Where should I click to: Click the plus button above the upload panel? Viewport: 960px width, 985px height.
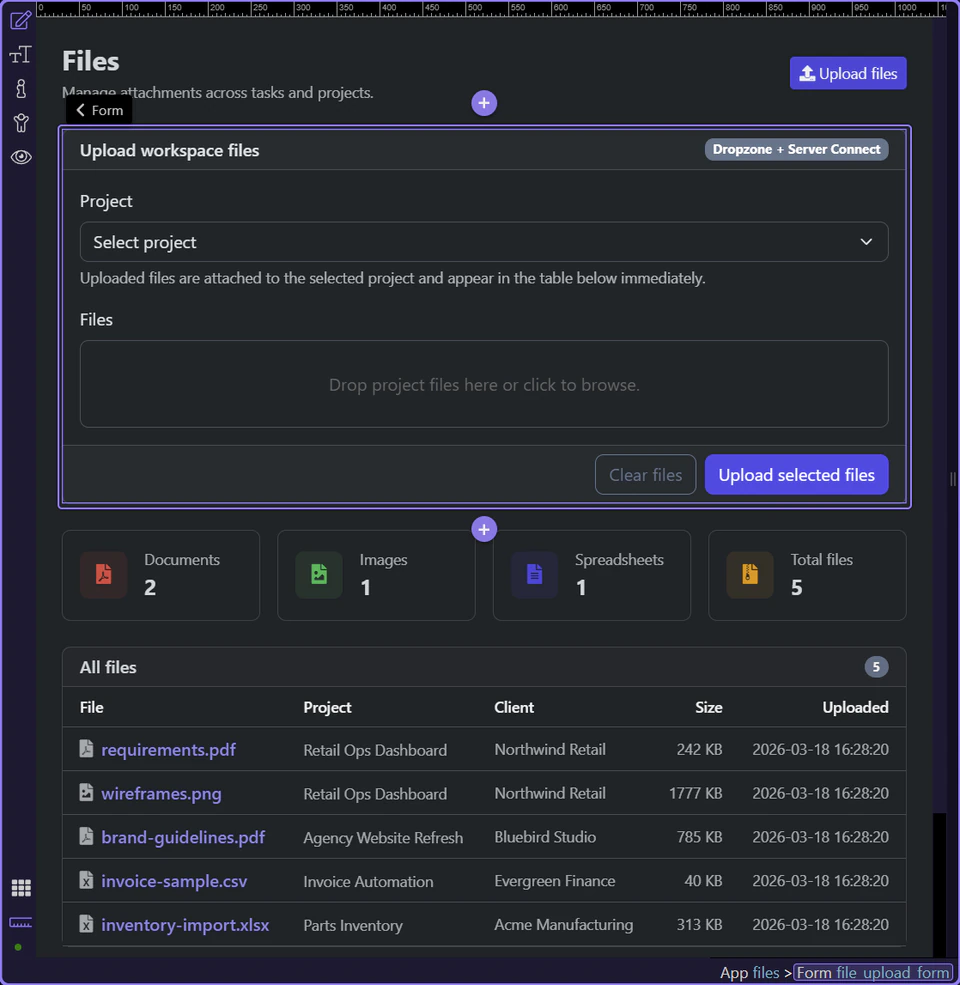coord(484,103)
